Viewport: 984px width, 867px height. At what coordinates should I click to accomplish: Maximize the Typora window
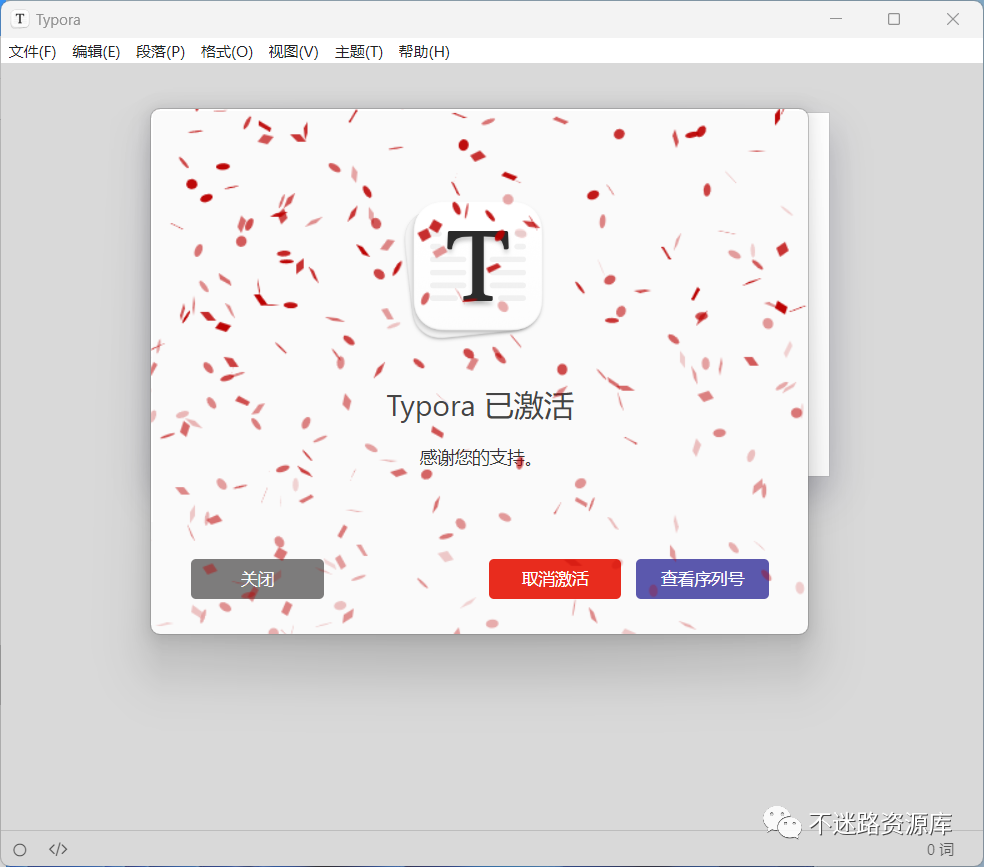click(x=894, y=19)
